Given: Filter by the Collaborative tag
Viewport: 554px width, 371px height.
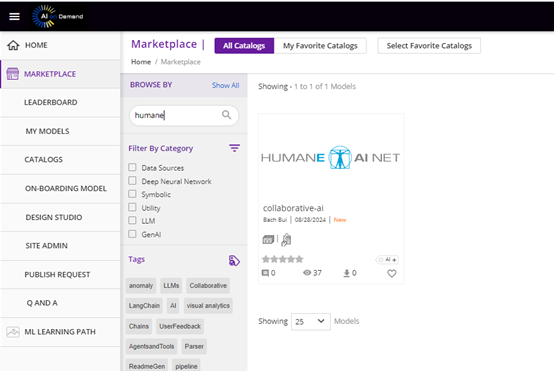Looking at the screenshot, I should click(x=208, y=285).
